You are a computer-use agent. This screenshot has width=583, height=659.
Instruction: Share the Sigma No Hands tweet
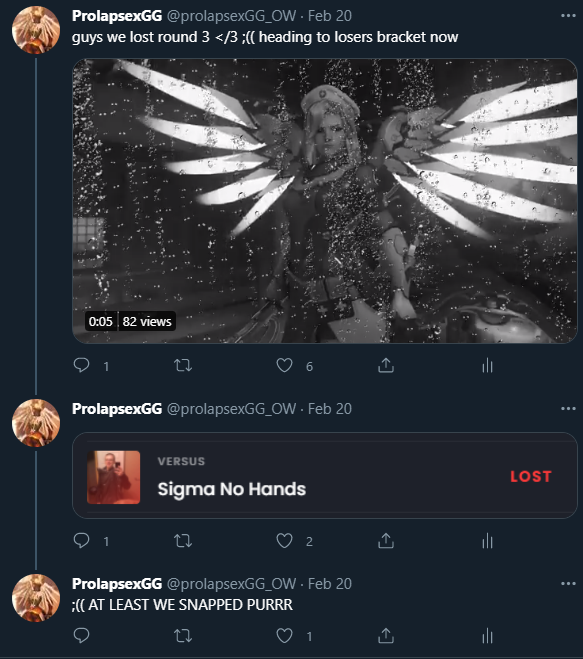pyautogui.click(x=386, y=540)
